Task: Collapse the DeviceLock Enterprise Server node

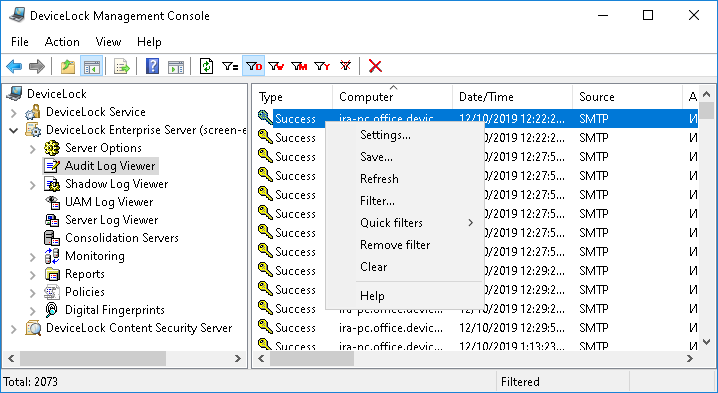Action: point(14,131)
